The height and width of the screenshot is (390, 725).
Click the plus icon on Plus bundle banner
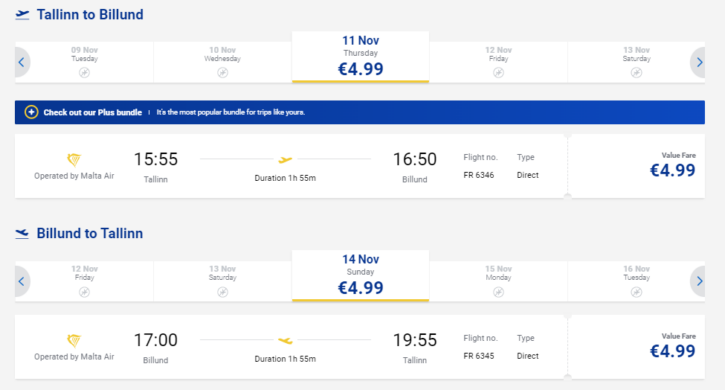[31, 112]
